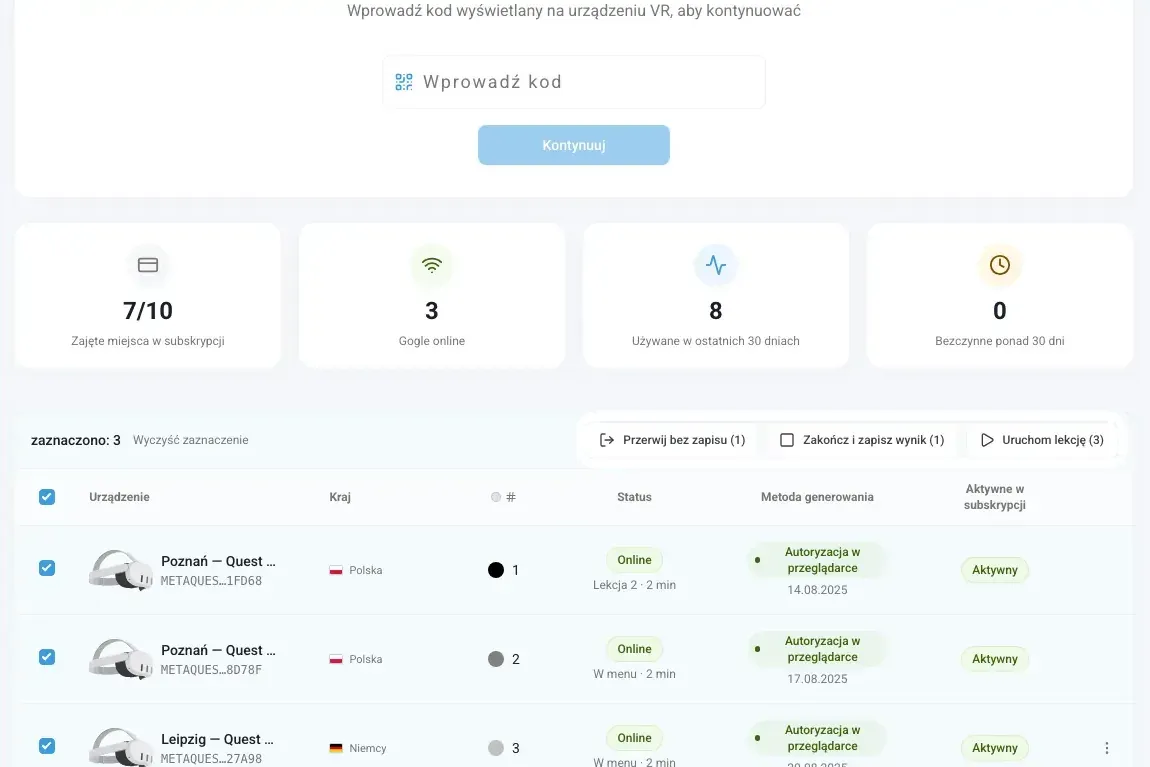Image resolution: width=1150 pixels, height=767 pixels.
Task: Click the Kontynuuj button
Action: point(574,145)
